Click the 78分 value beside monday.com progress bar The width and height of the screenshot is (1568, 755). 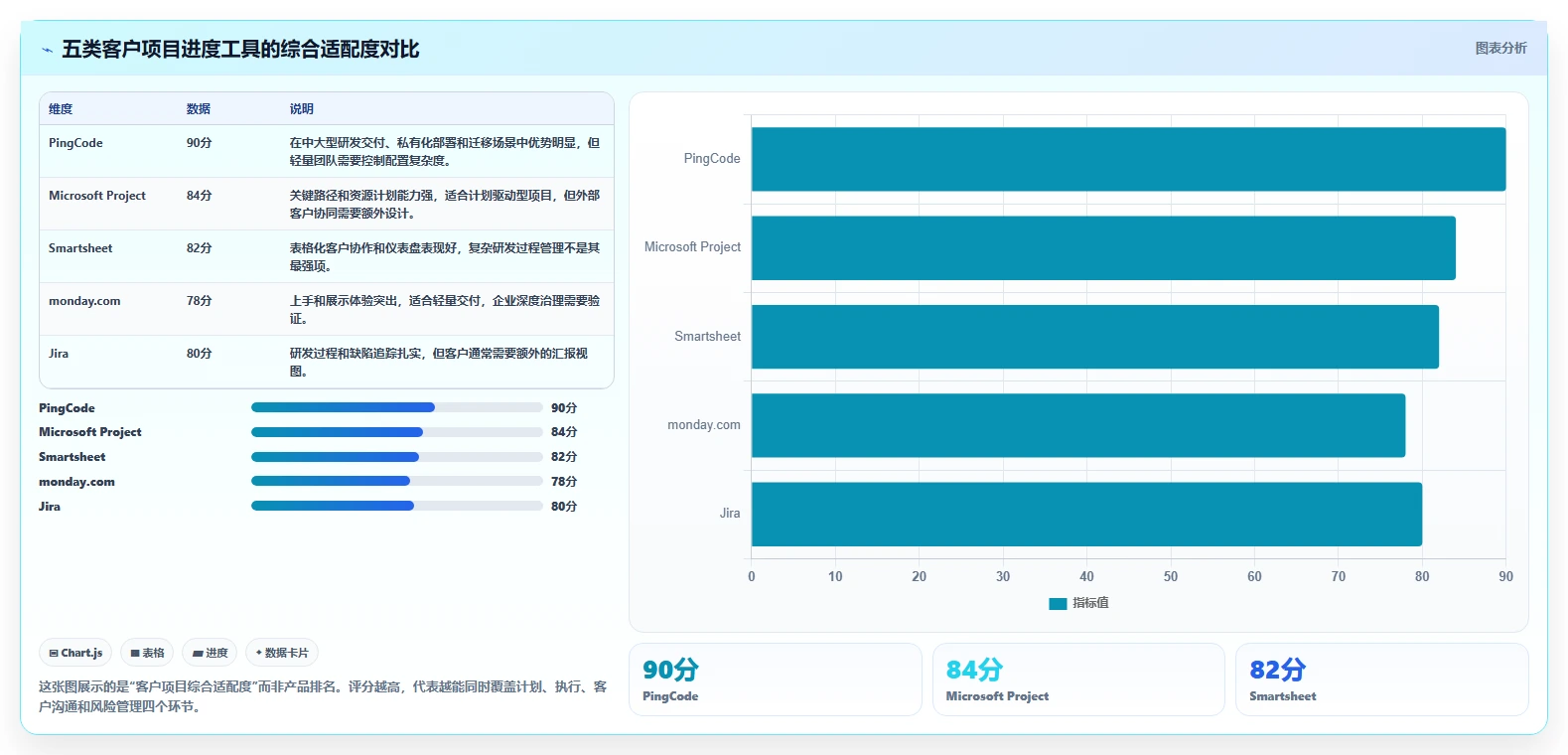tap(564, 482)
